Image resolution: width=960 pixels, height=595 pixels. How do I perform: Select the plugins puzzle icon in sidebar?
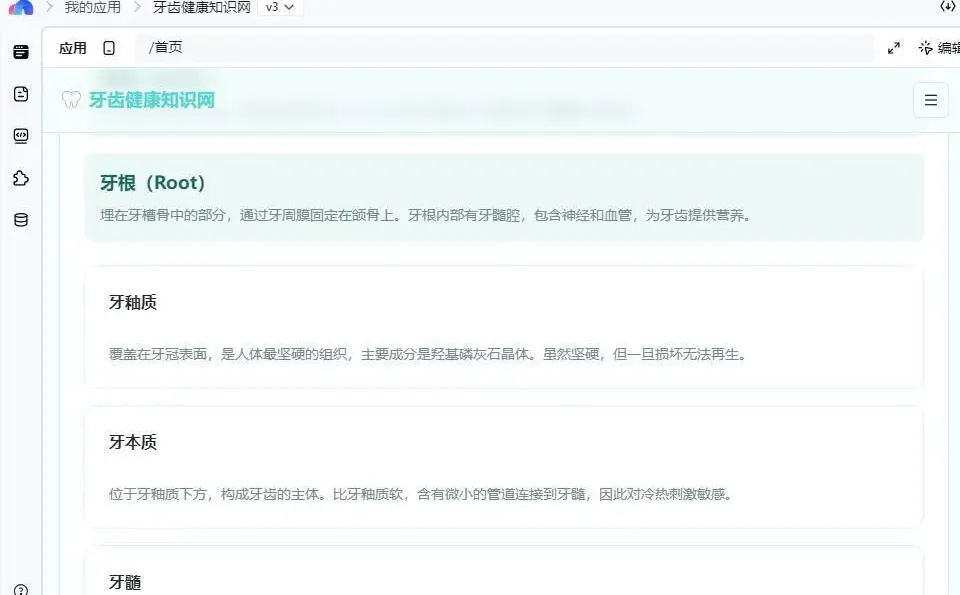(x=20, y=178)
